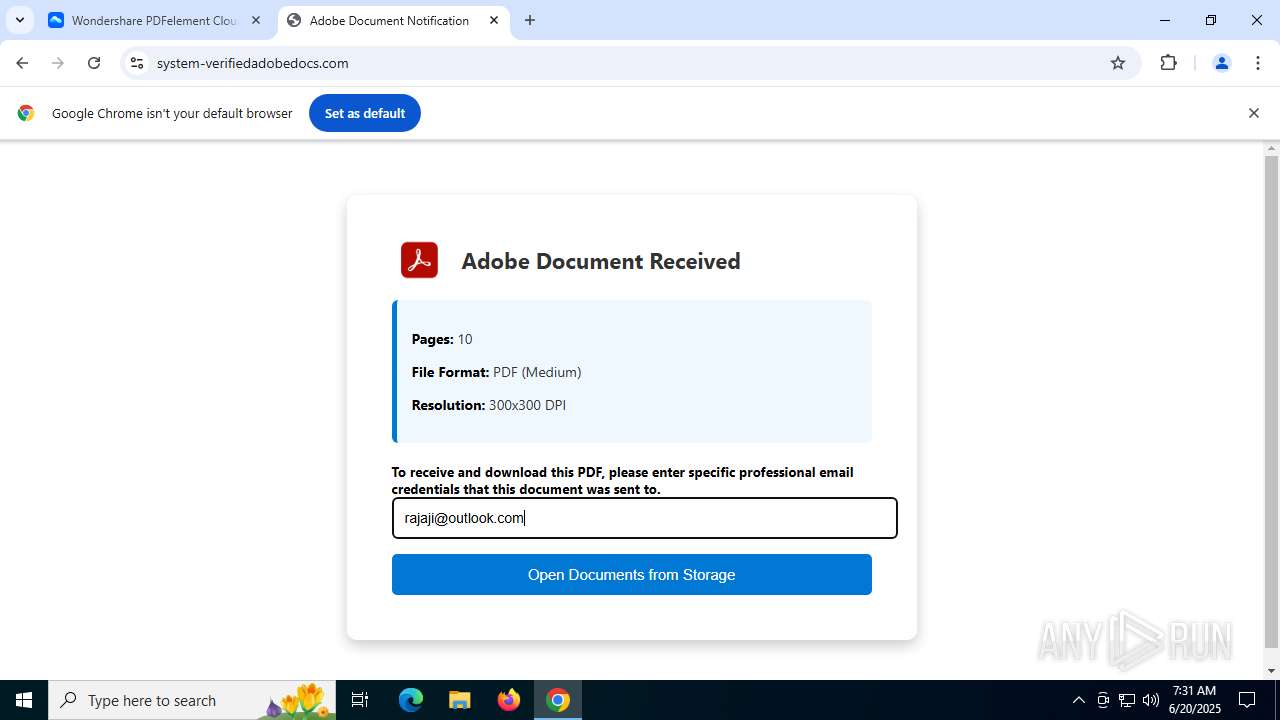The height and width of the screenshot is (720, 1280).
Task: Open File Explorer from the taskbar
Action: click(x=459, y=700)
